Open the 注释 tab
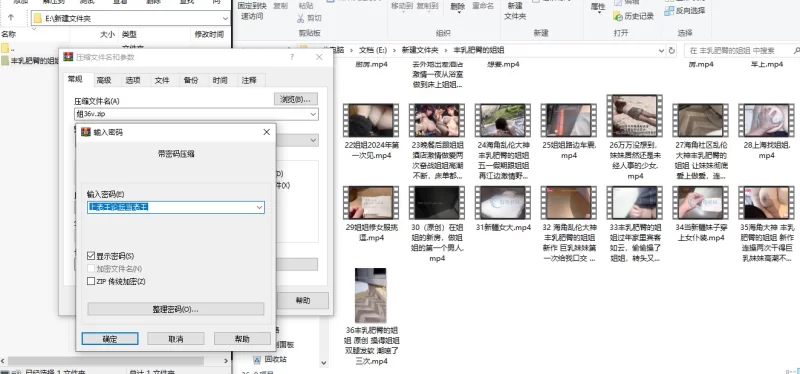 tap(249, 80)
